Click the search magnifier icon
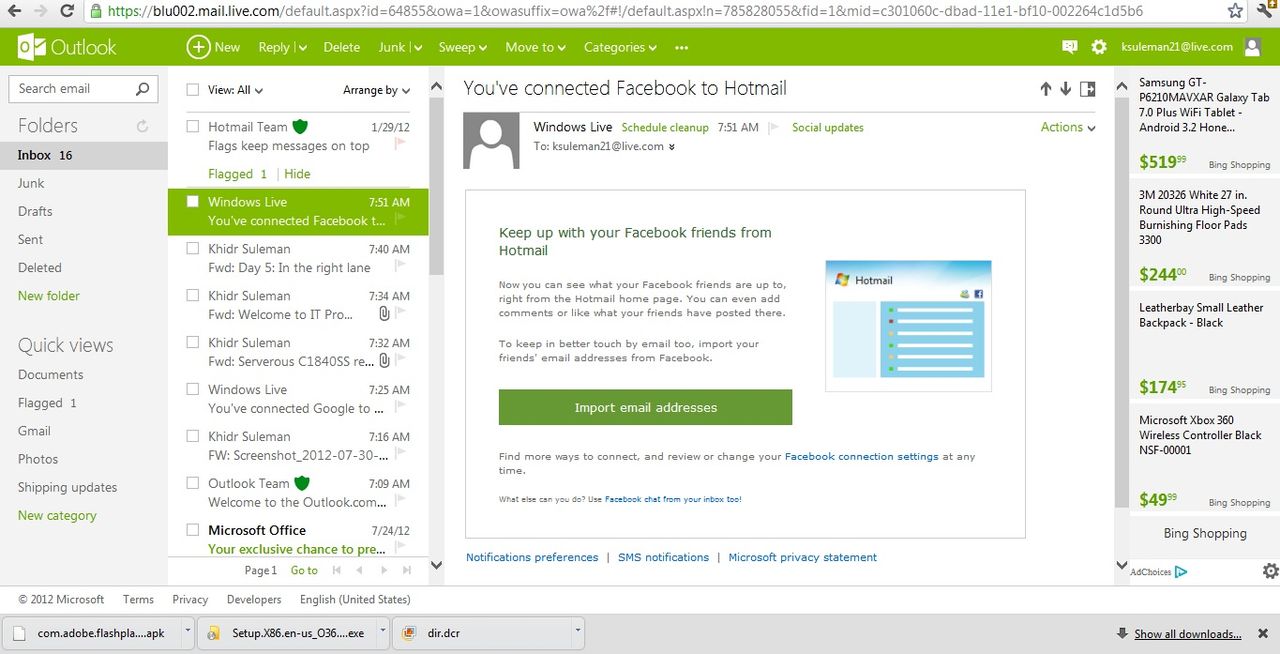This screenshot has height=654, width=1280. tap(143, 89)
